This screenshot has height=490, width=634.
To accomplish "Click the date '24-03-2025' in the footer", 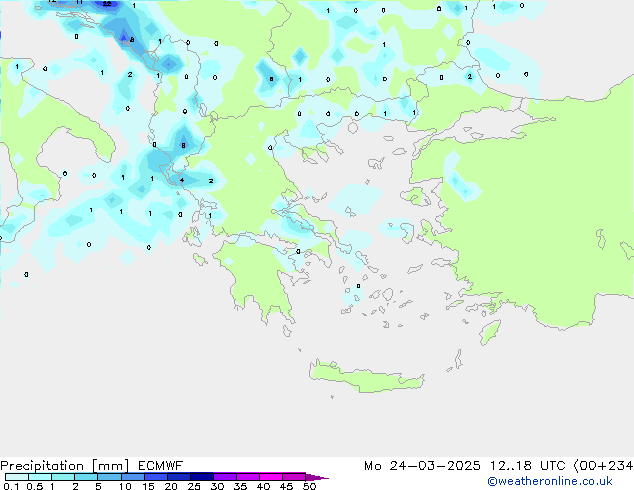I will (435, 466).
